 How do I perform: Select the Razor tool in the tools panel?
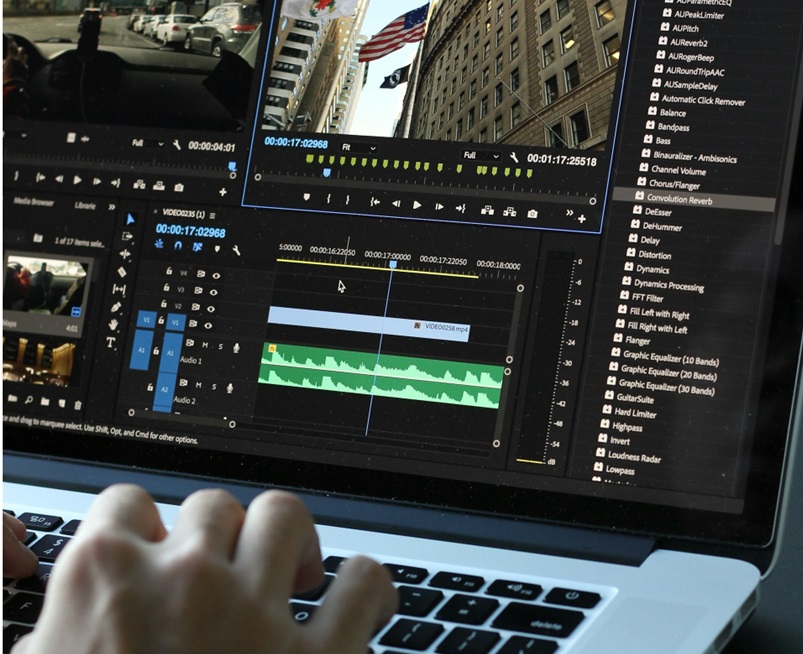[120, 272]
